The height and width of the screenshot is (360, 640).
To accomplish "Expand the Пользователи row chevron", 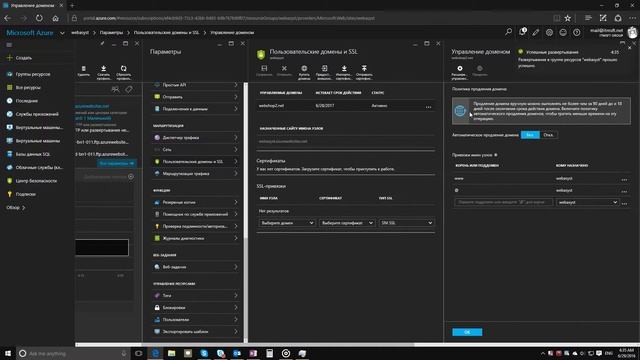I will click(236, 320).
